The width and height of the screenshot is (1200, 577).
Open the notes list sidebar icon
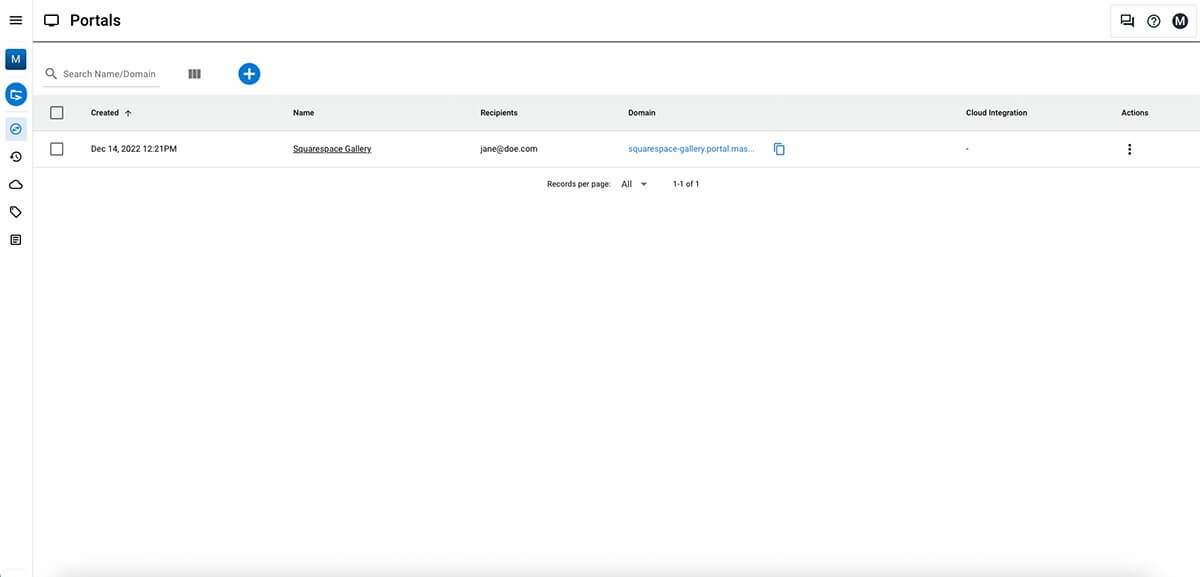tap(16, 240)
